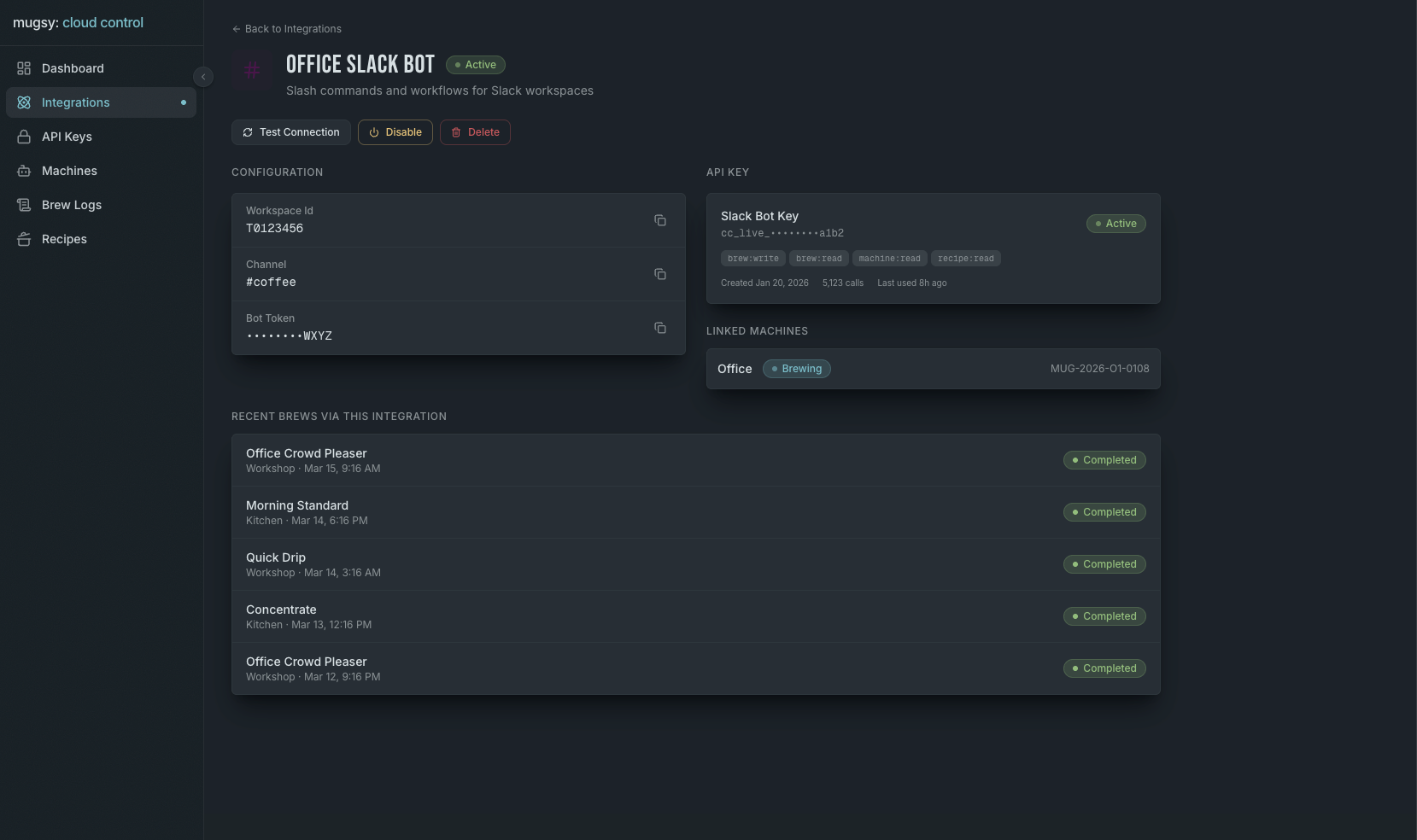Open the linked Office machine row
The height and width of the screenshot is (840, 1417).
point(933,369)
